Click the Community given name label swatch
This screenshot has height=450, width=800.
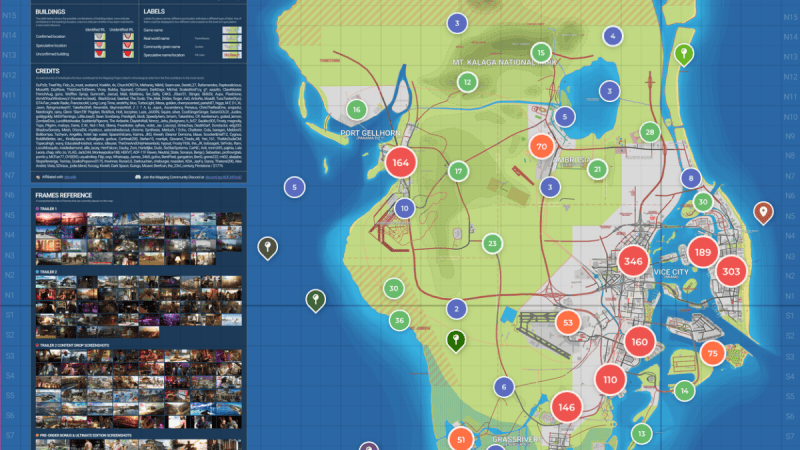click(x=232, y=46)
